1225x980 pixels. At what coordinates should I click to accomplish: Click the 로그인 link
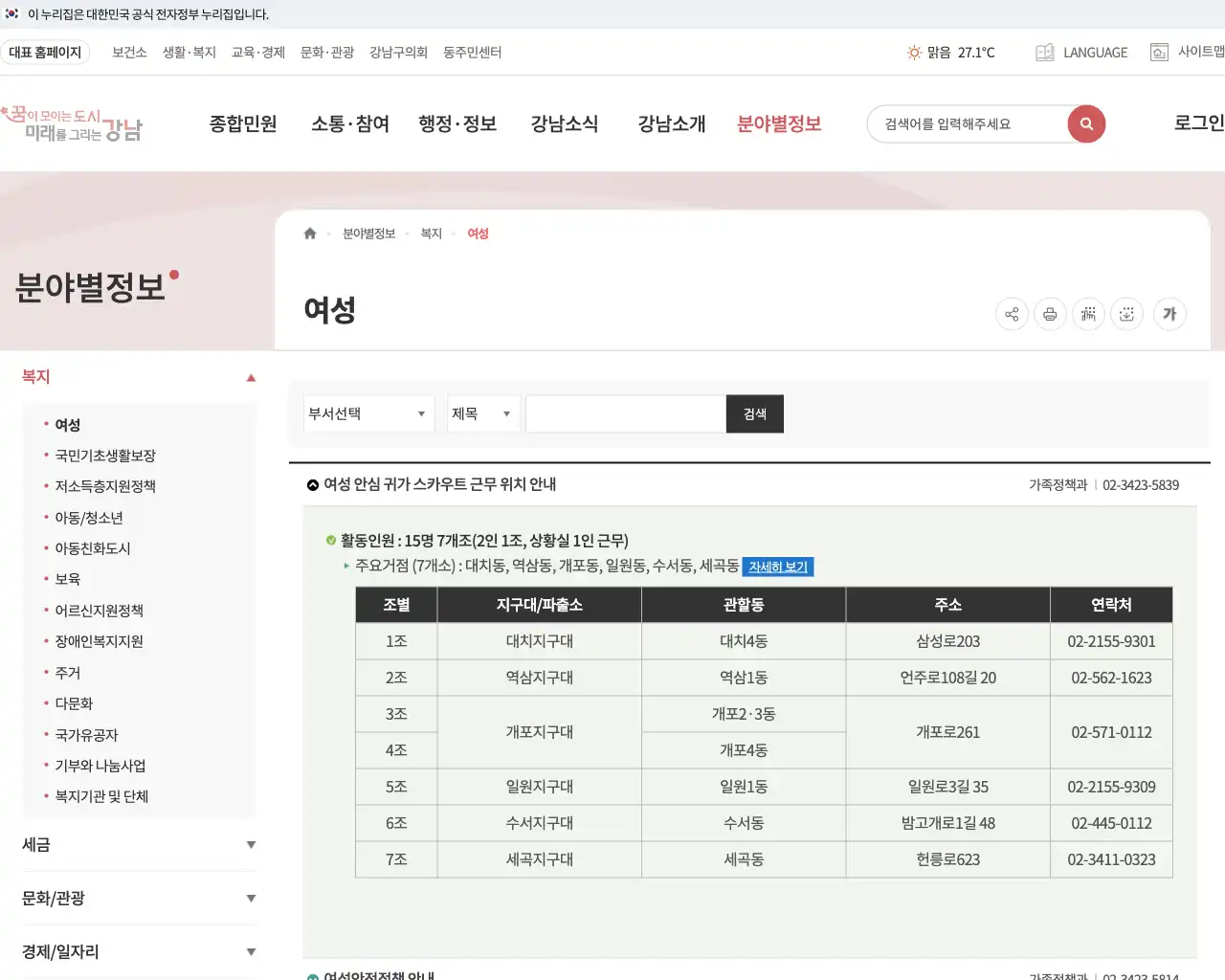coord(1199,123)
